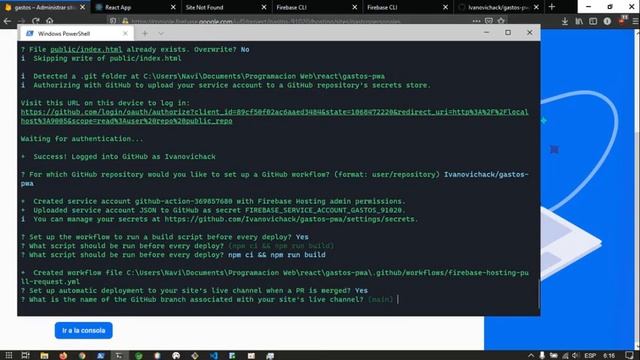
Task: Click the public/index.html file link
Action: pos(86,49)
